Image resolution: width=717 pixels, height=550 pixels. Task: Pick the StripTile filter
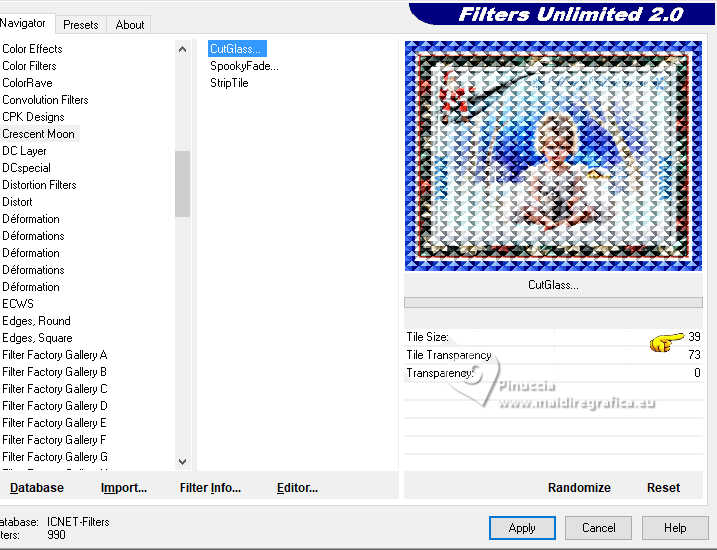(229, 83)
